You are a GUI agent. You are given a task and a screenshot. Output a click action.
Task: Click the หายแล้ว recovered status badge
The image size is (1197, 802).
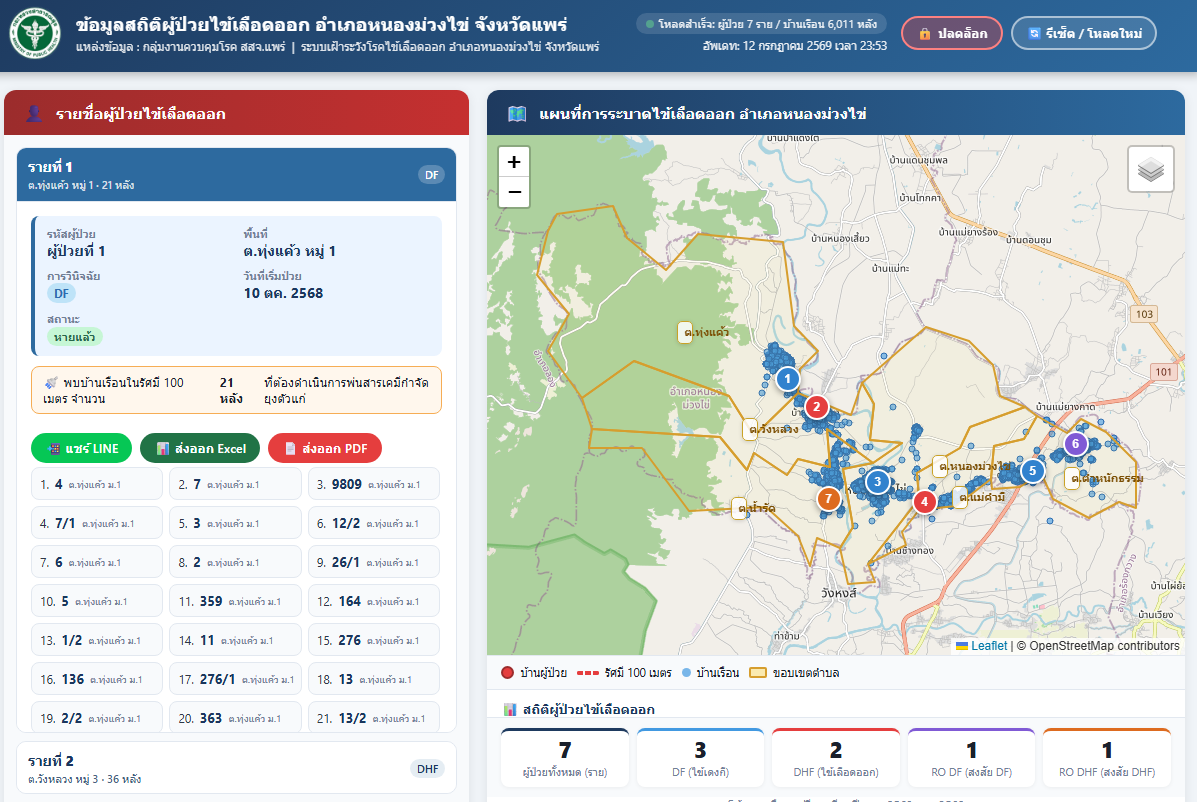pos(75,337)
